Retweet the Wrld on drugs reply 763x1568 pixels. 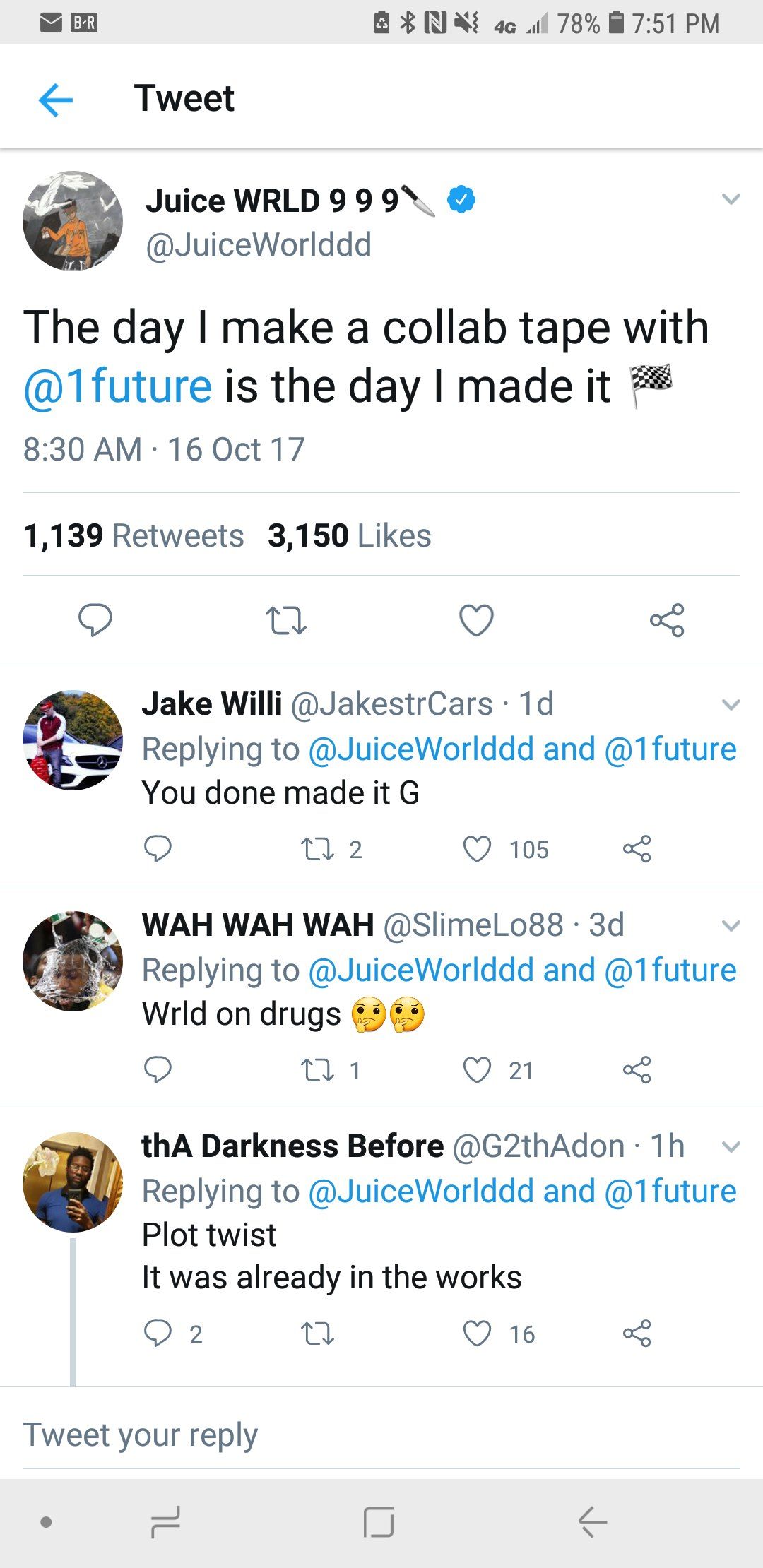[x=319, y=1070]
